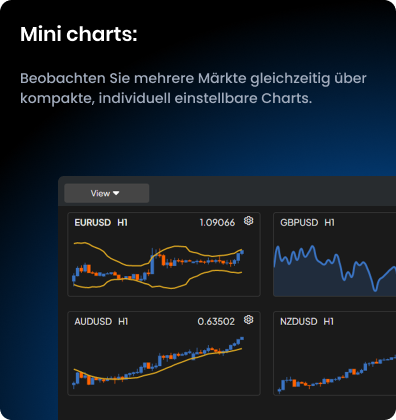
Task: Click the AUDUSD price 0.63502
Action: pyautogui.click(x=216, y=322)
